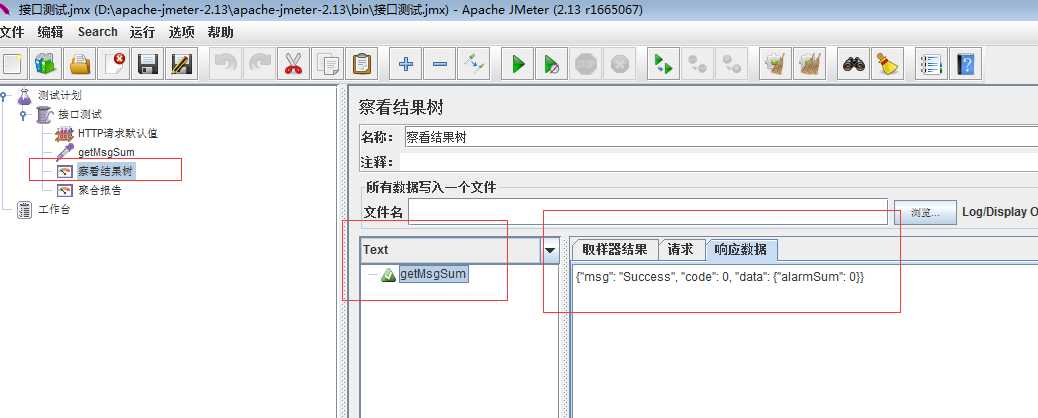
Task: Open the Function Helper list icon
Action: (931, 64)
